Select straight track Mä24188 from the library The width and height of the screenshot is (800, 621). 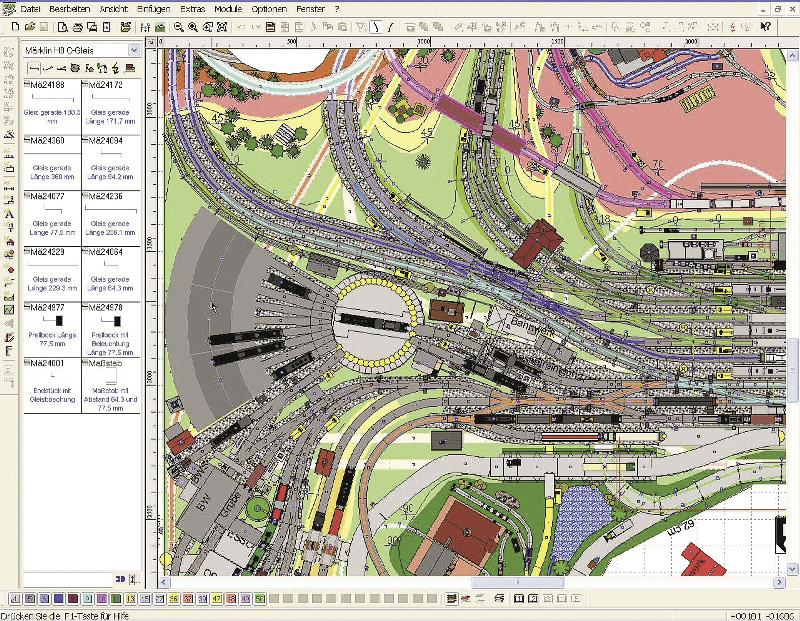51,102
